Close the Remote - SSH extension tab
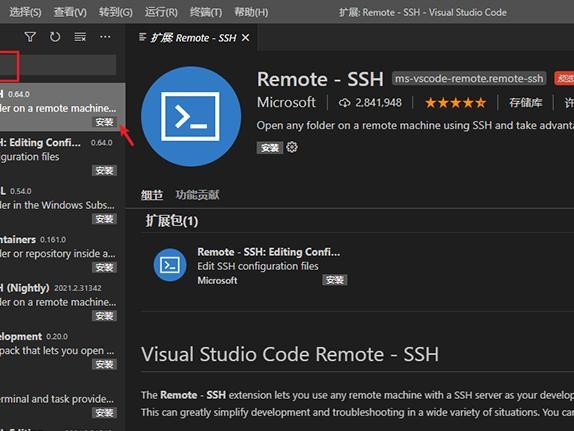Viewport: 574px width, 431px height. point(246,38)
